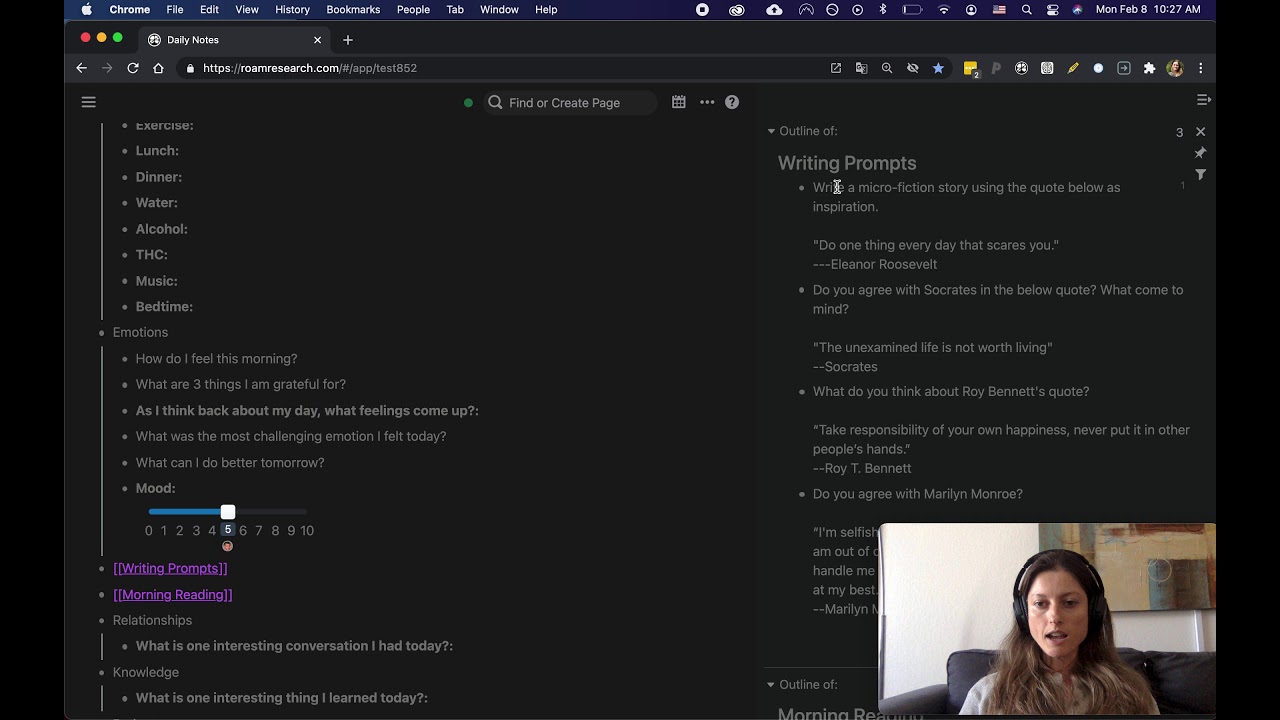Click the Wi-Fi status icon
Viewport: 1280px width, 720px height.
[x=944, y=9]
